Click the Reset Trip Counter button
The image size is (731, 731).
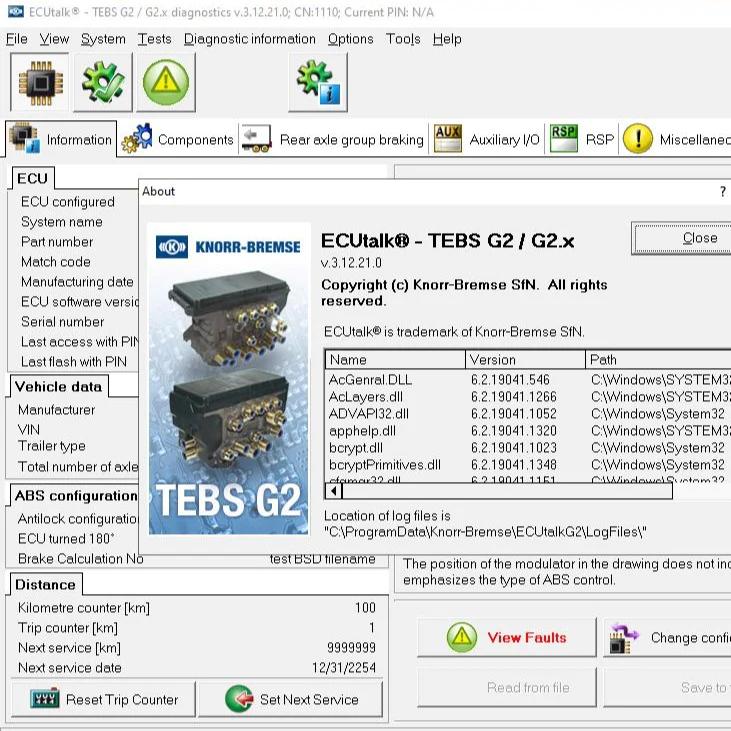coord(103,699)
